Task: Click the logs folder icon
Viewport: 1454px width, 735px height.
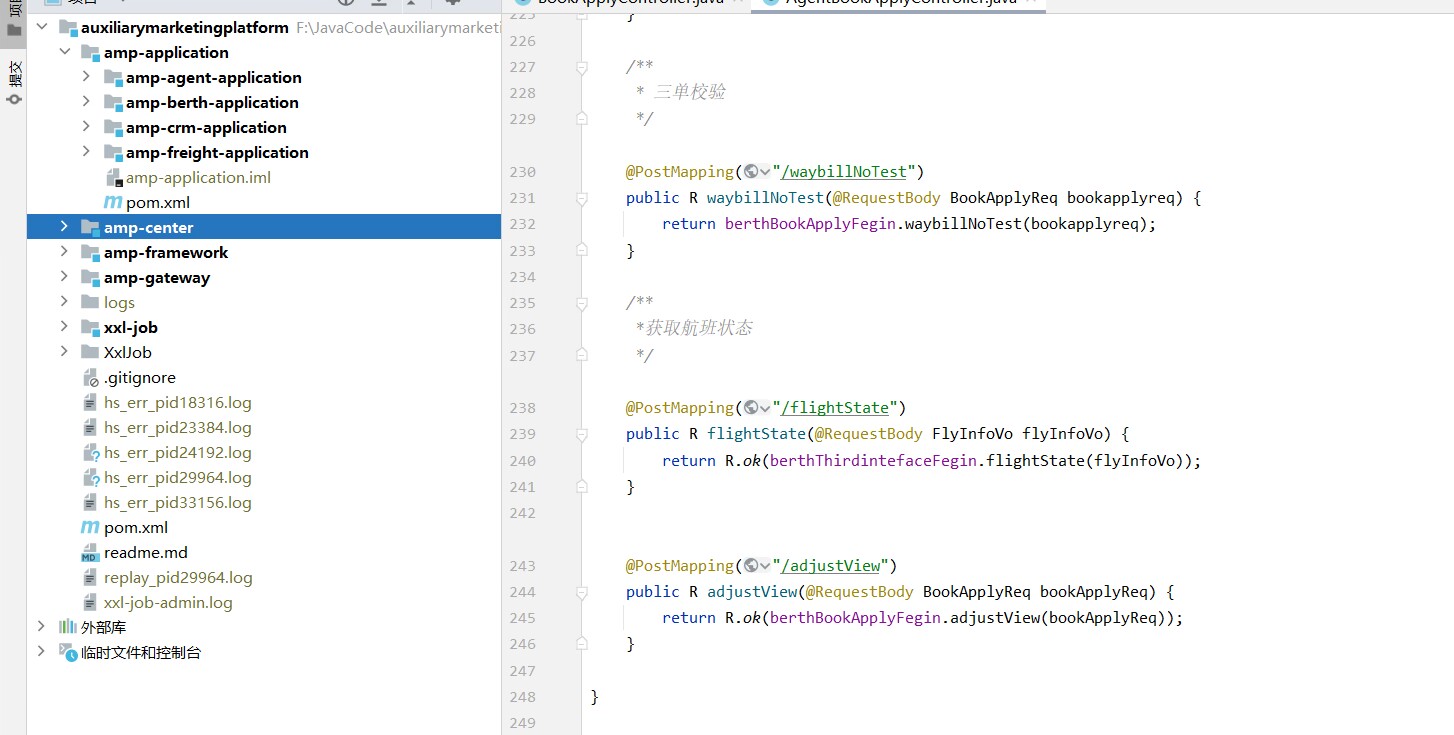Action: pyautogui.click(x=90, y=302)
